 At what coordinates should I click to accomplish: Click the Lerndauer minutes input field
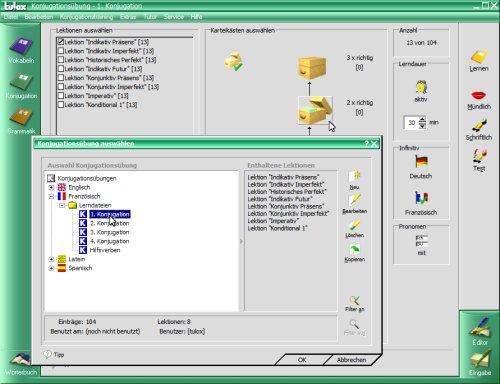411,123
